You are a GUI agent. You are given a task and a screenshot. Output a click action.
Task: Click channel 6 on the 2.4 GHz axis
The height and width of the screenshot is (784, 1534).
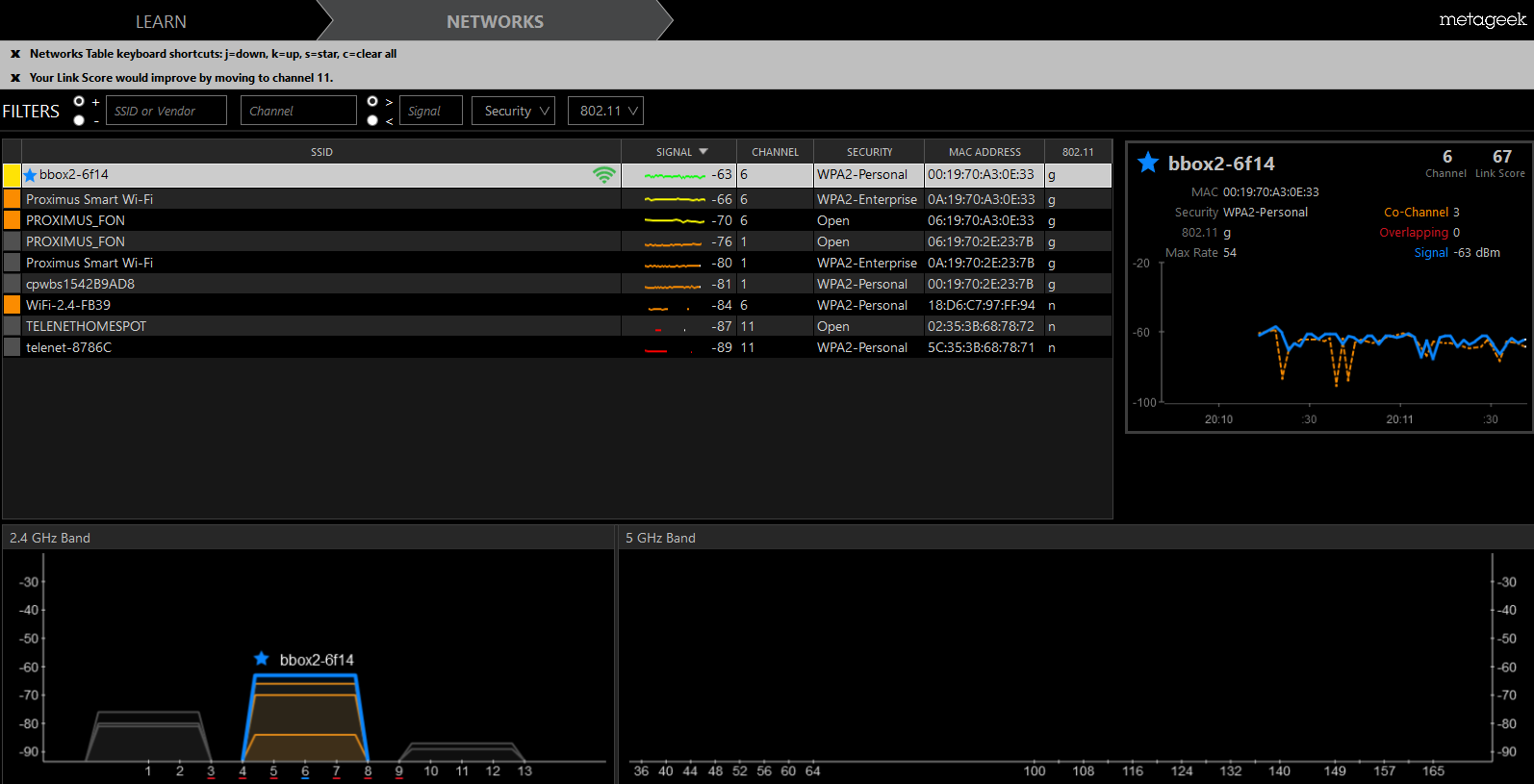pos(305,771)
